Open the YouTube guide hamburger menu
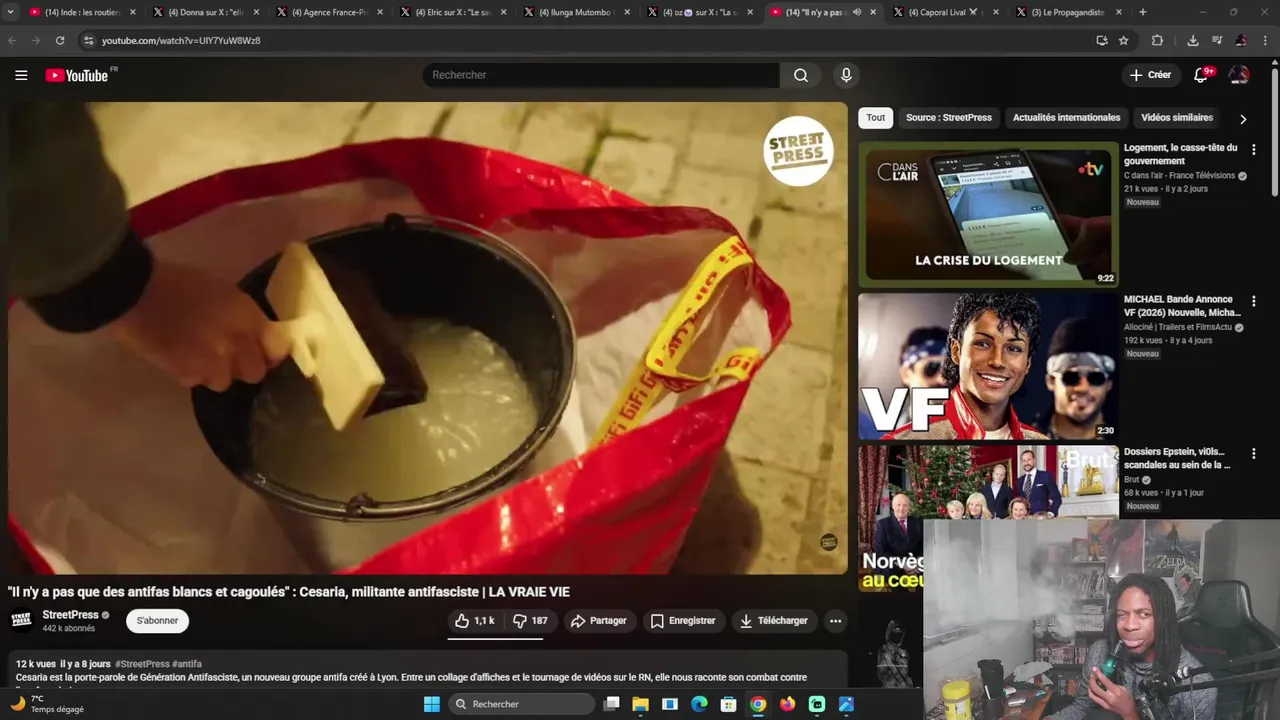This screenshot has height=720, width=1280. tap(21, 75)
